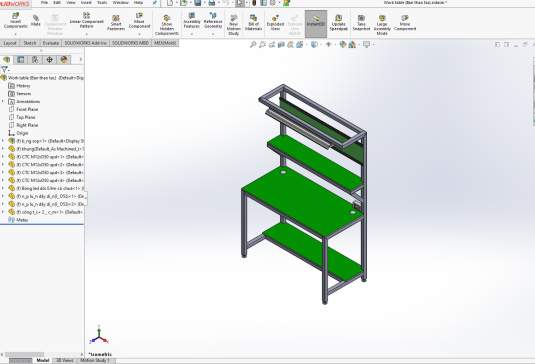Click the Insert Components tool

coord(15,21)
